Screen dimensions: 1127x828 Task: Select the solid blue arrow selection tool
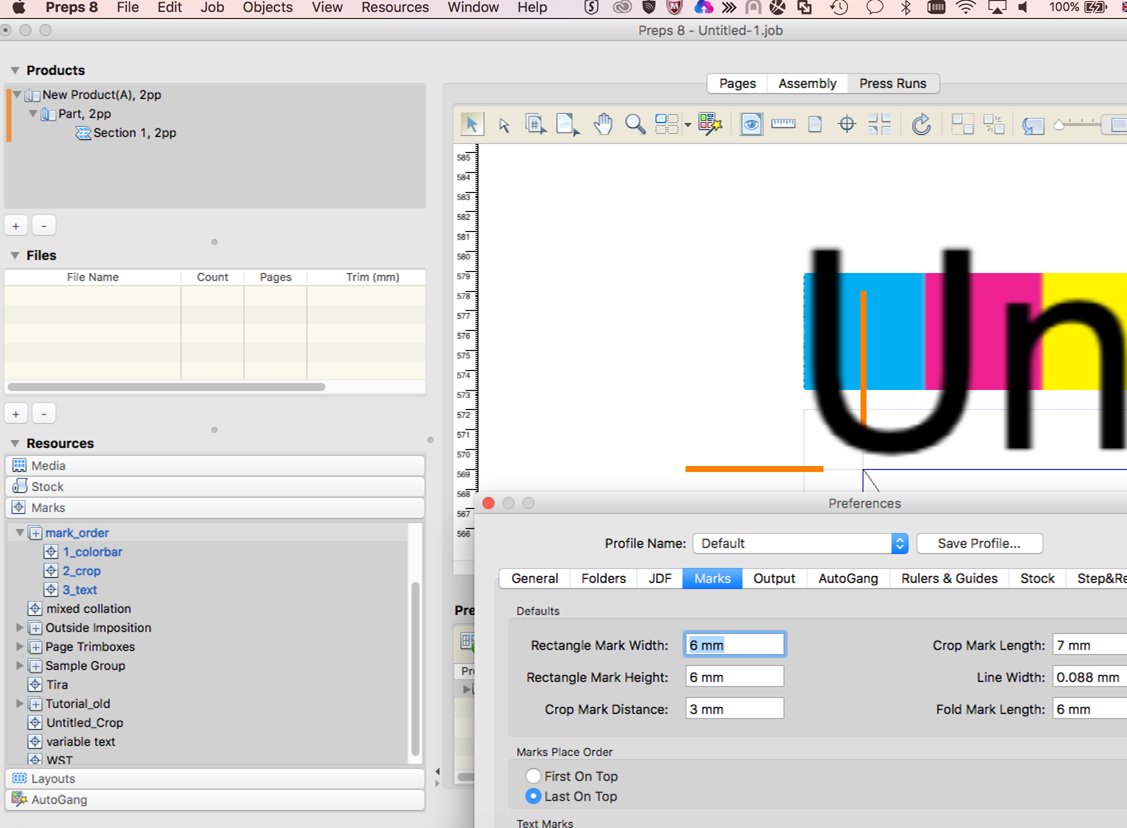[471, 124]
